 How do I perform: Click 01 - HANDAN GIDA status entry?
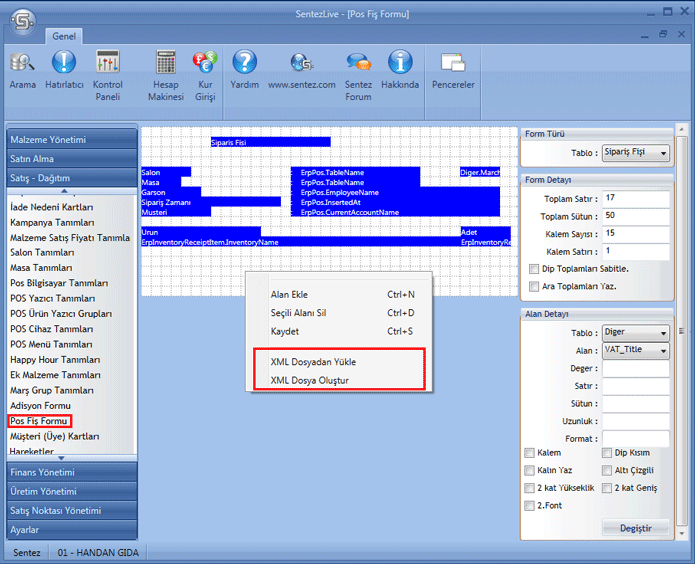point(98,552)
